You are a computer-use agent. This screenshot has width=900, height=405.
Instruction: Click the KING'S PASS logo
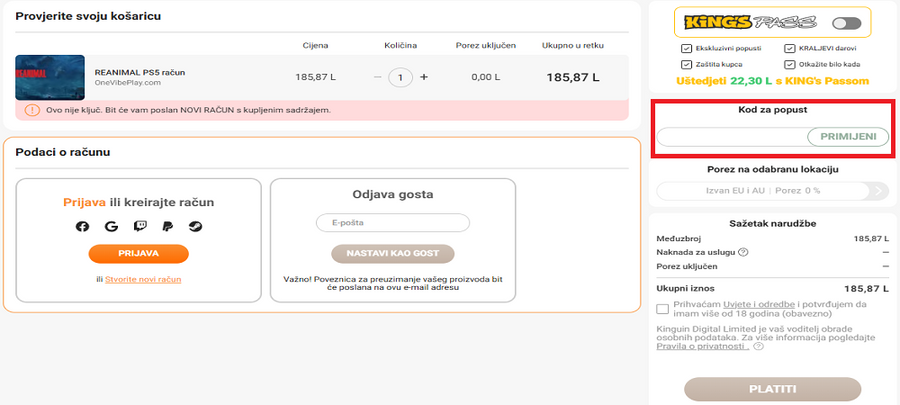point(751,23)
